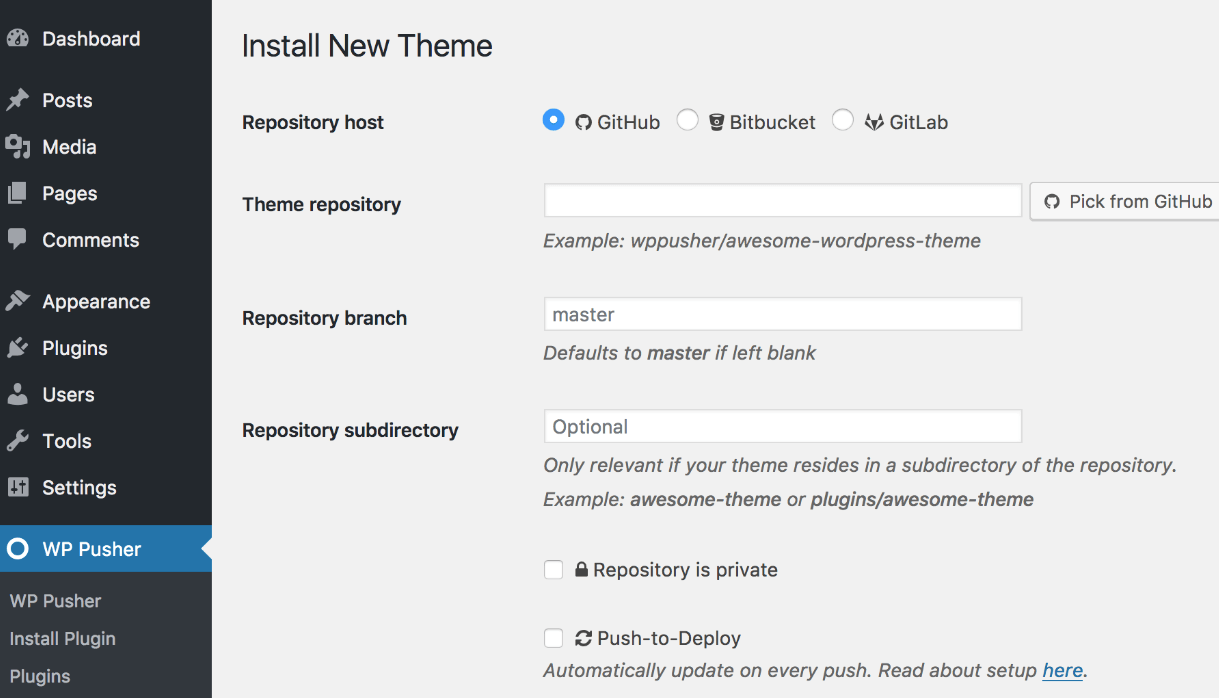Enable the Repository is private checkbox
Image resolution: width=1219 pixels, height=698 pixels.
coord(553,570)
